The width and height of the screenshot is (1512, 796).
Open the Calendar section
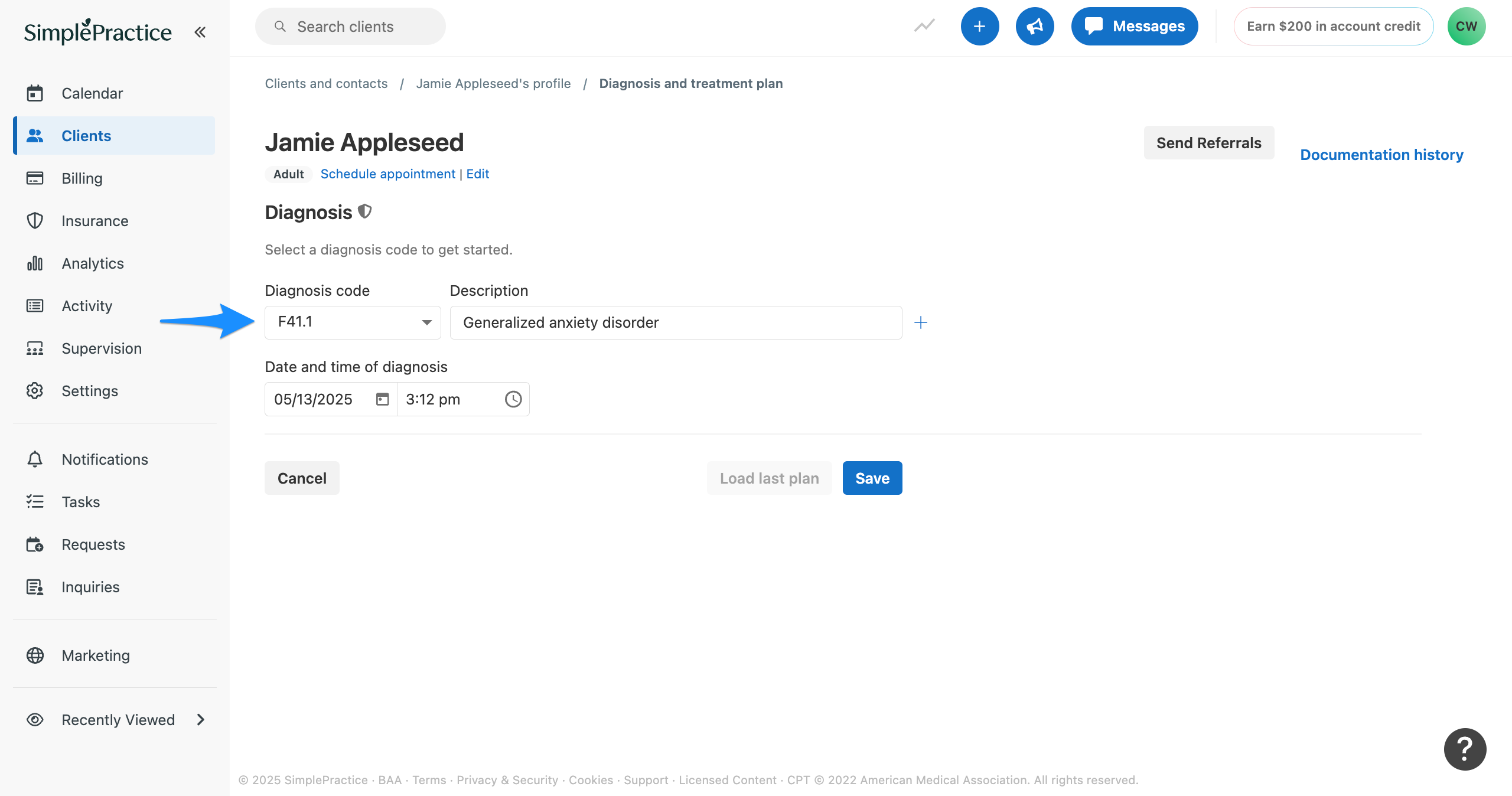point(114,93)
